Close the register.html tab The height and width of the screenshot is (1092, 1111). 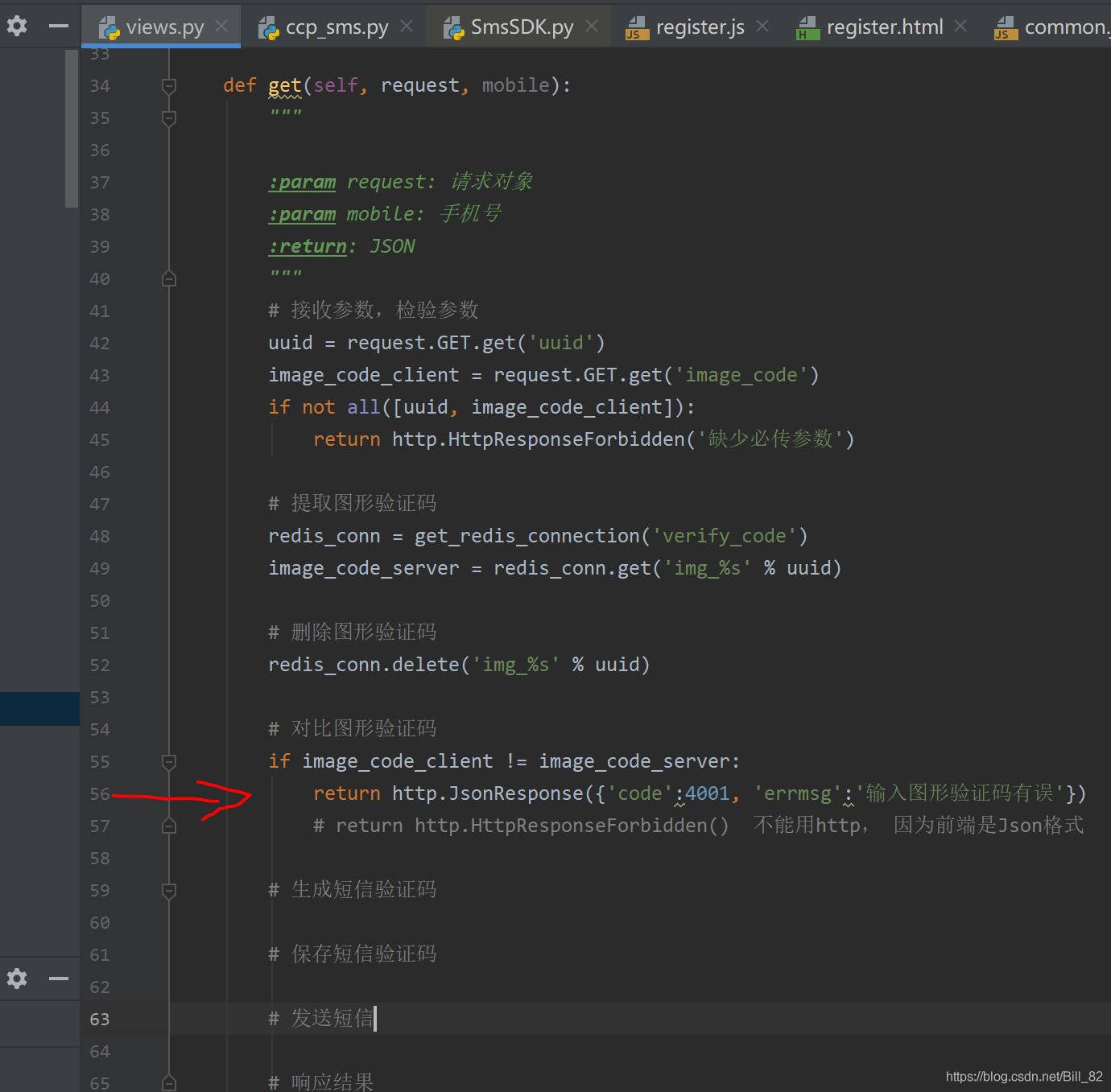tap(961, 27)
